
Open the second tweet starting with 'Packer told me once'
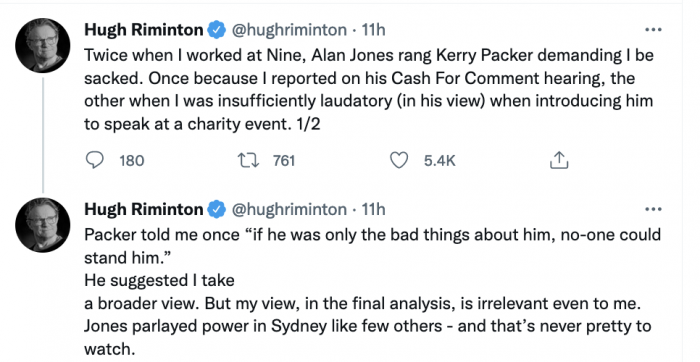click(x=372, y=293)
